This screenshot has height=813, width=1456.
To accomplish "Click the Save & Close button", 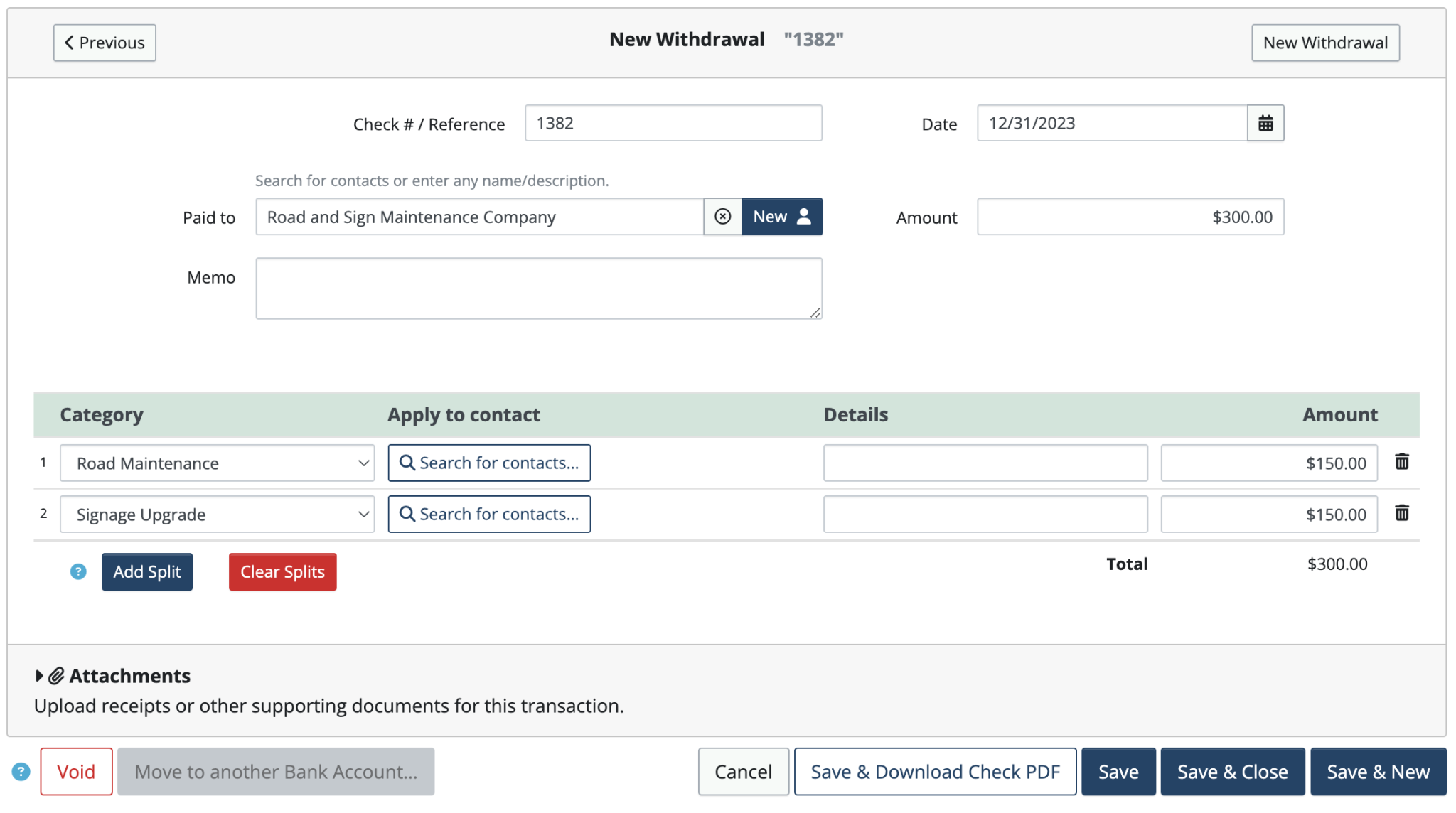I will coord(1232,772).
